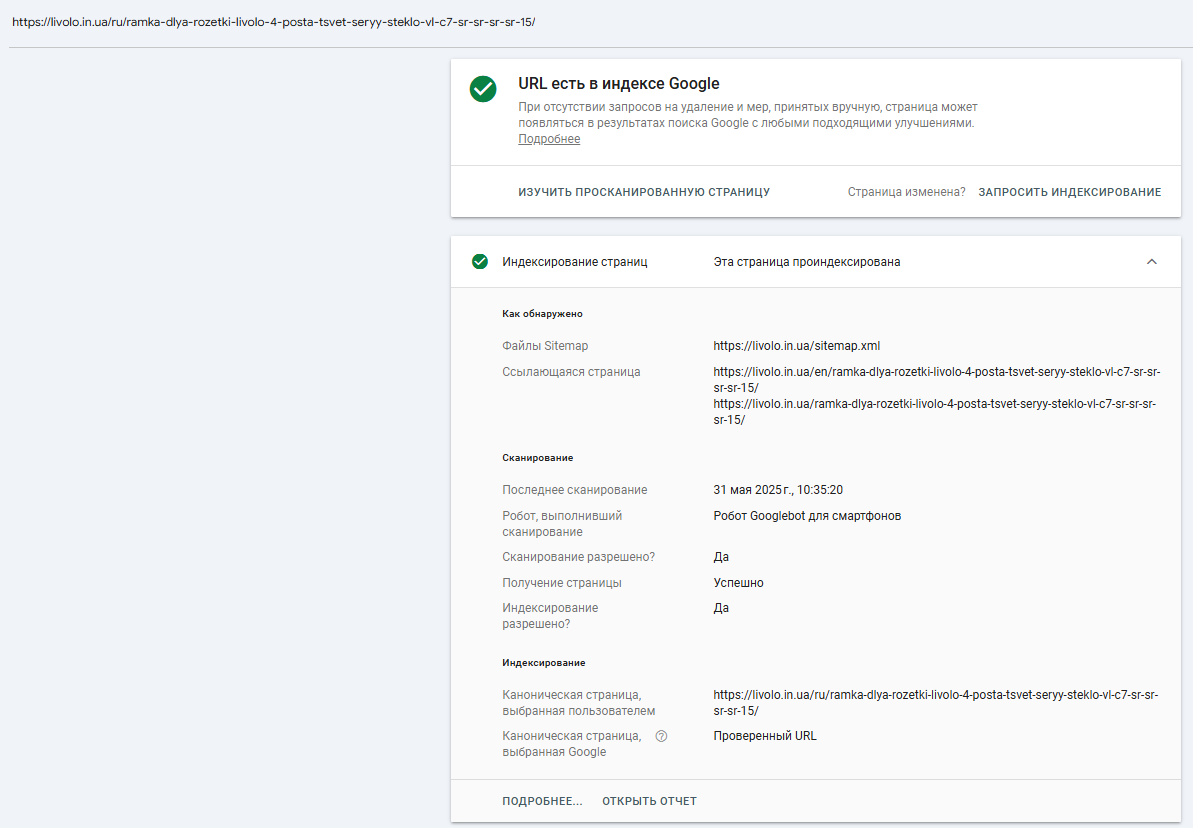This screenshot has height=828, width=1193.
Task: Click Каноническая страница, выбранная пользователем label
Action: click(x=578, y=702)
